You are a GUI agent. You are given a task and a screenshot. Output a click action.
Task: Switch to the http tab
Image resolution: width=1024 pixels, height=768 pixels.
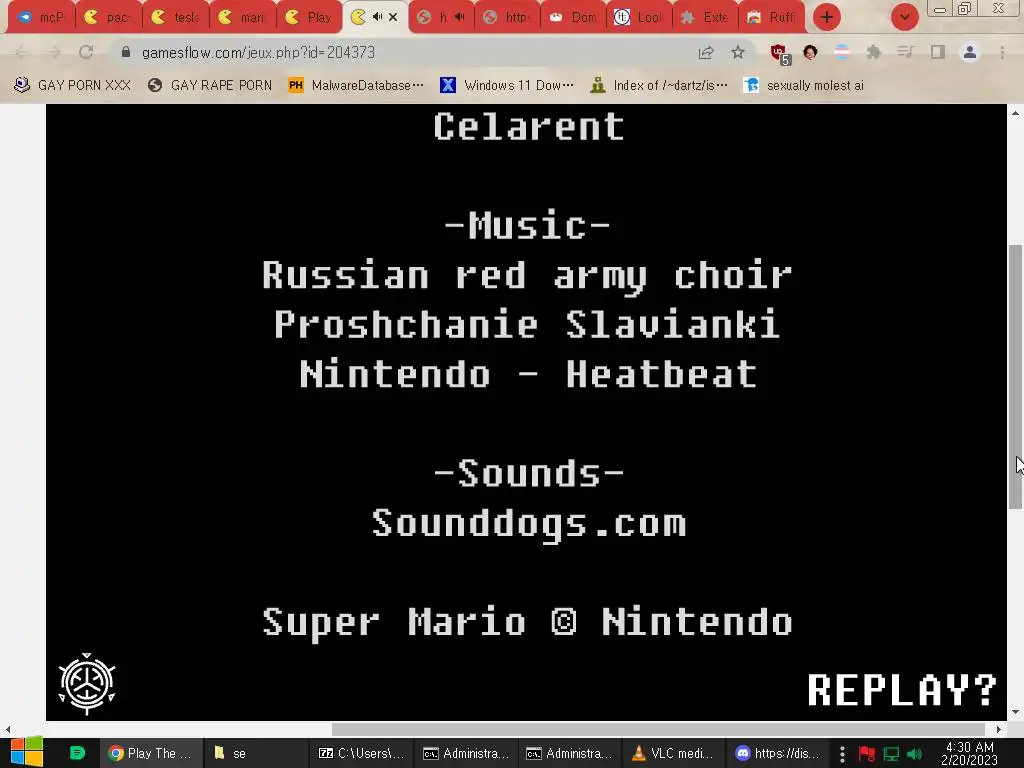(x=507, y=18)
